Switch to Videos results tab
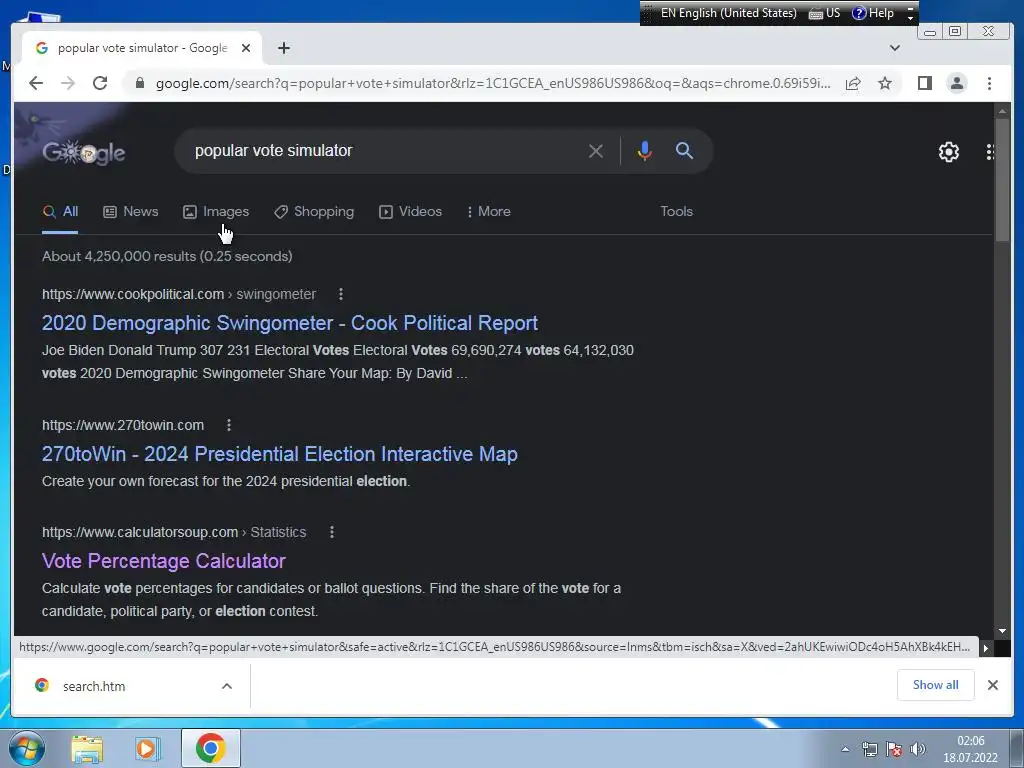The width and height of the screenshot is (1024, 768). point(411,212)
